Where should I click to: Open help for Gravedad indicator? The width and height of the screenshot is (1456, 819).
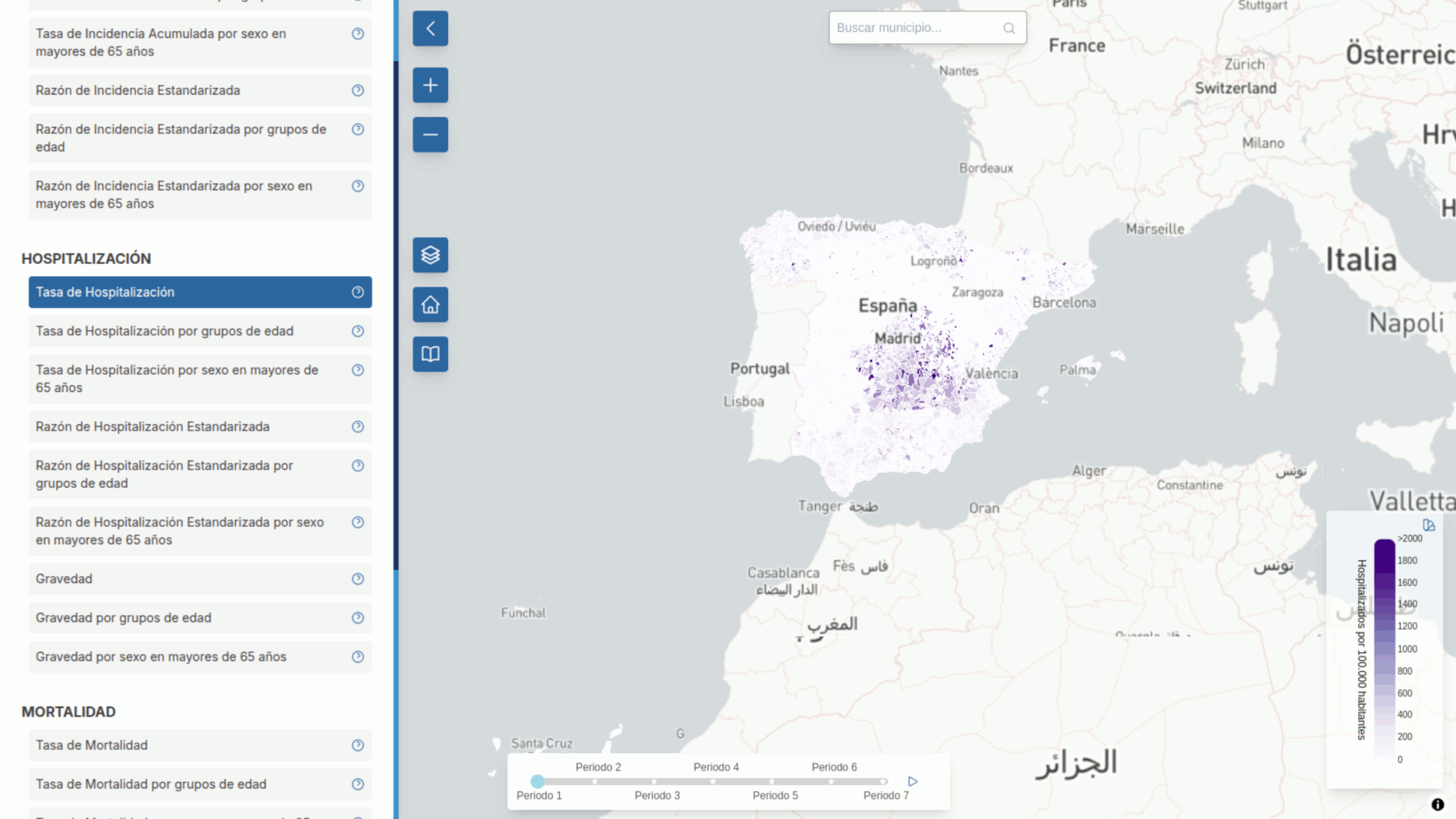tap(358, 579)
